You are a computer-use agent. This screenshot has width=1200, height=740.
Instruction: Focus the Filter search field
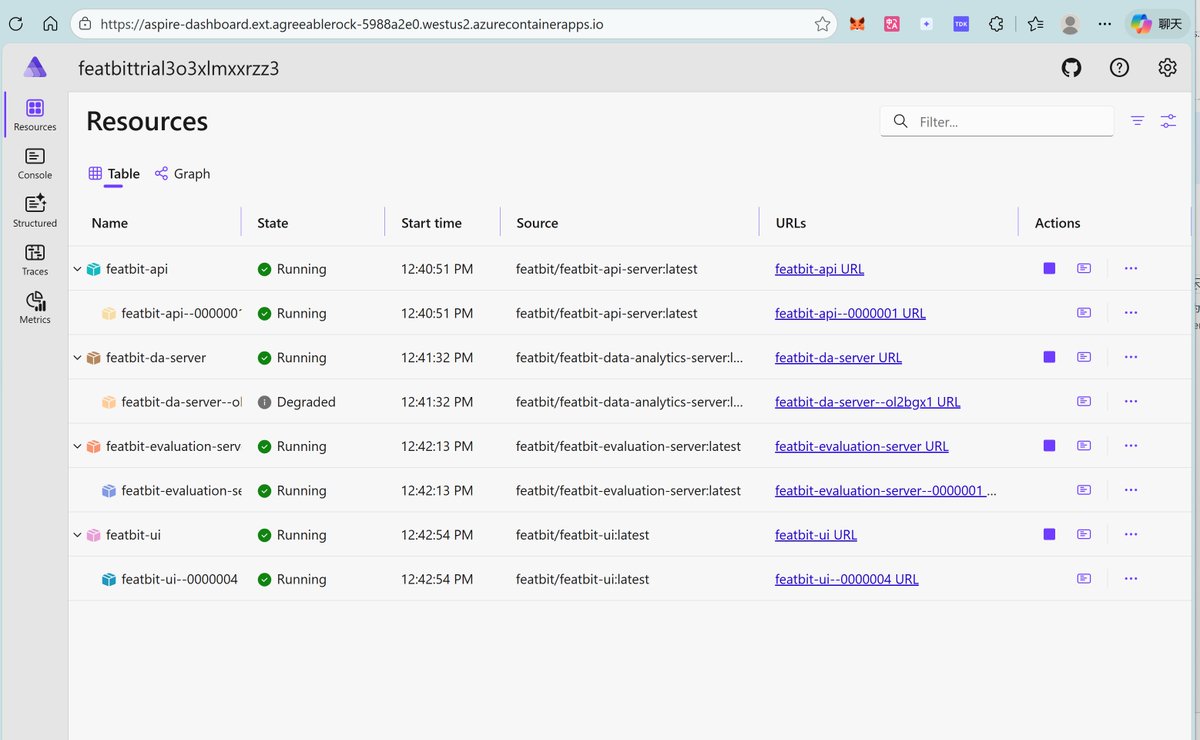click(x=997, y=121)
